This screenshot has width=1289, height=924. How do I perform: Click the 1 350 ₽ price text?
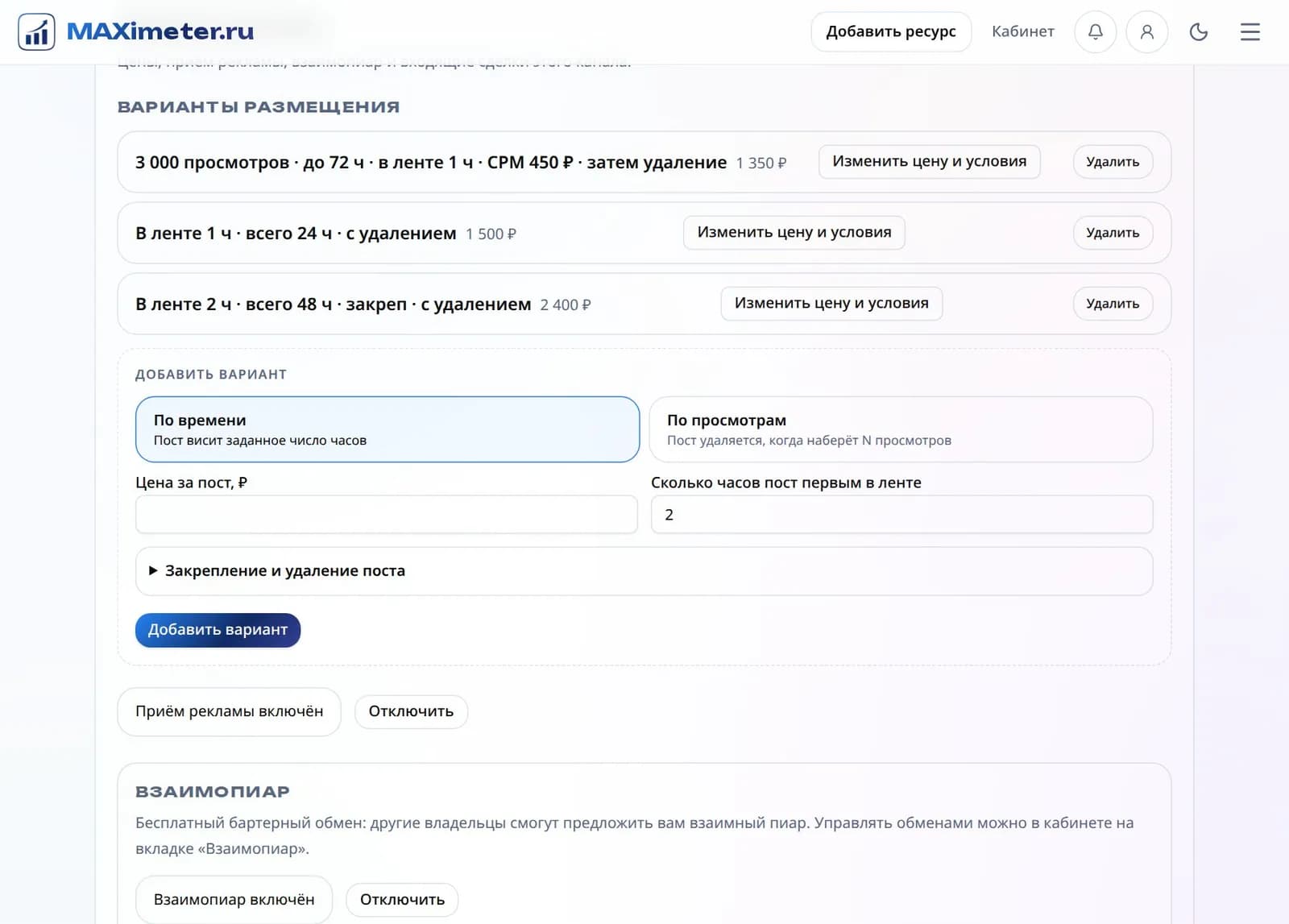click(x=761, y=163)
